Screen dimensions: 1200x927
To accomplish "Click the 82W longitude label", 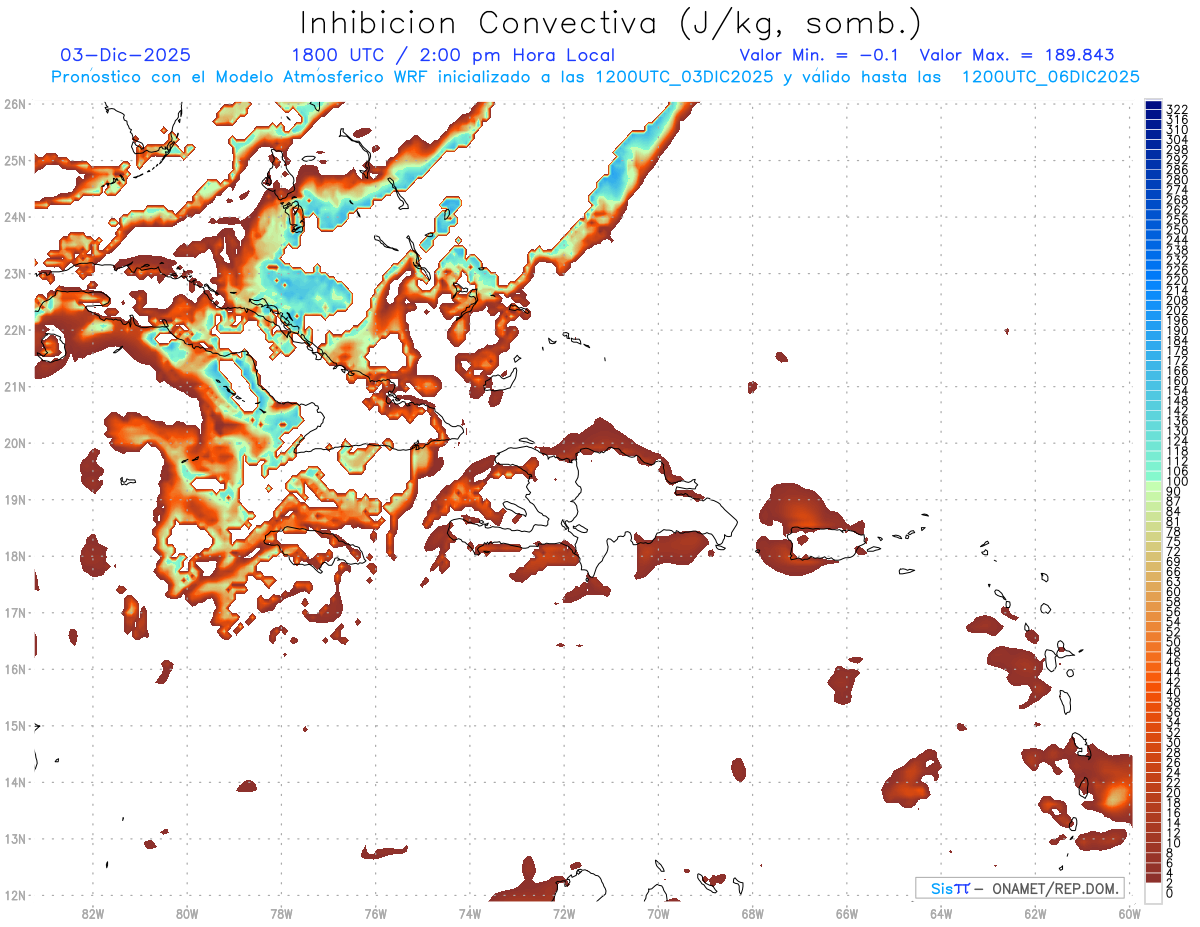I will 92,912.
